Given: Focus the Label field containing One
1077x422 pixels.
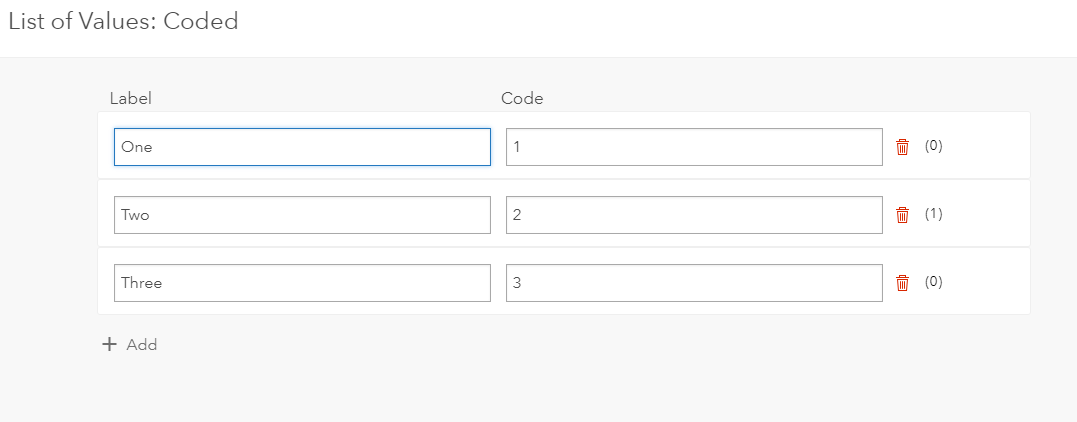Looking at the screenshot, I should 302,147.
